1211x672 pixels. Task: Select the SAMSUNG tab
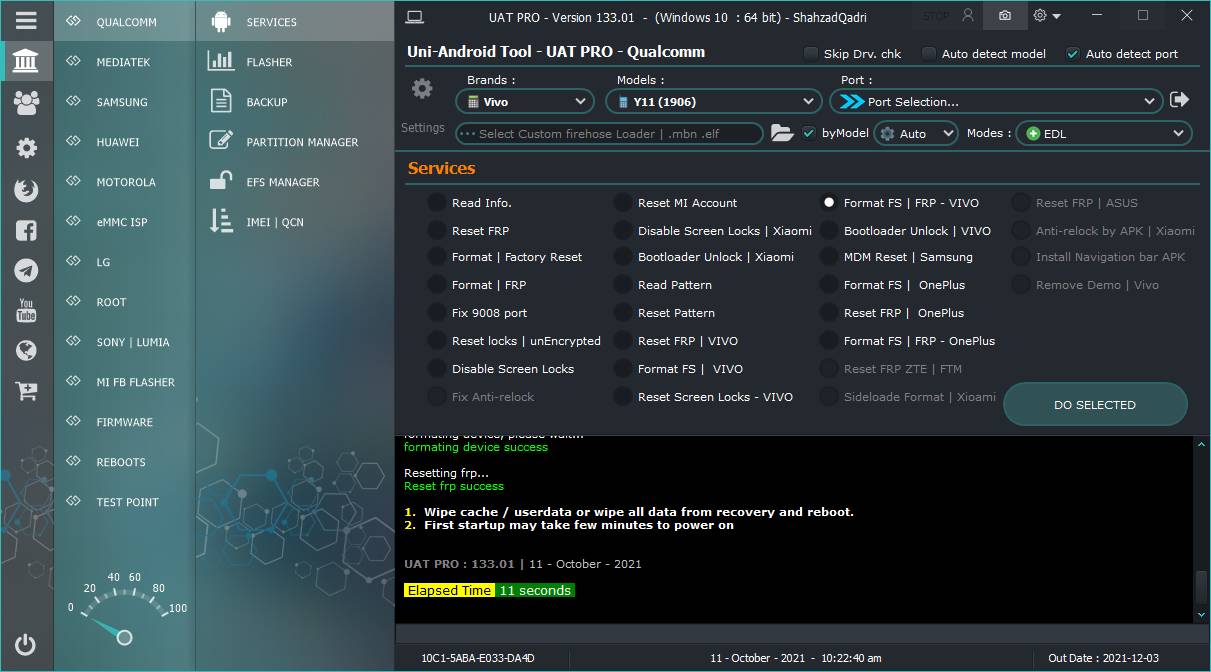tap(124, 102)
